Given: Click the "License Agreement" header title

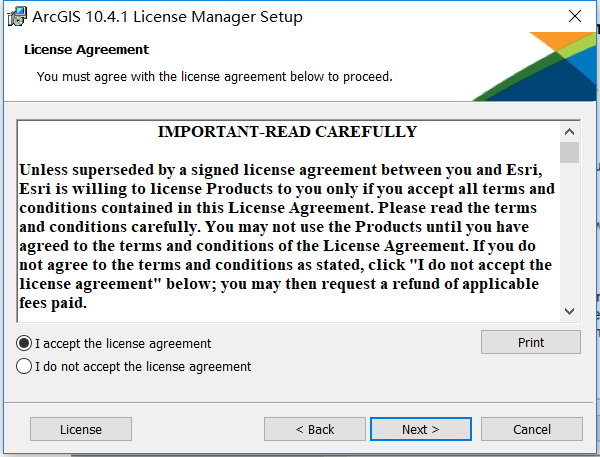Looking at the screenshot, I should pos(86,50).
